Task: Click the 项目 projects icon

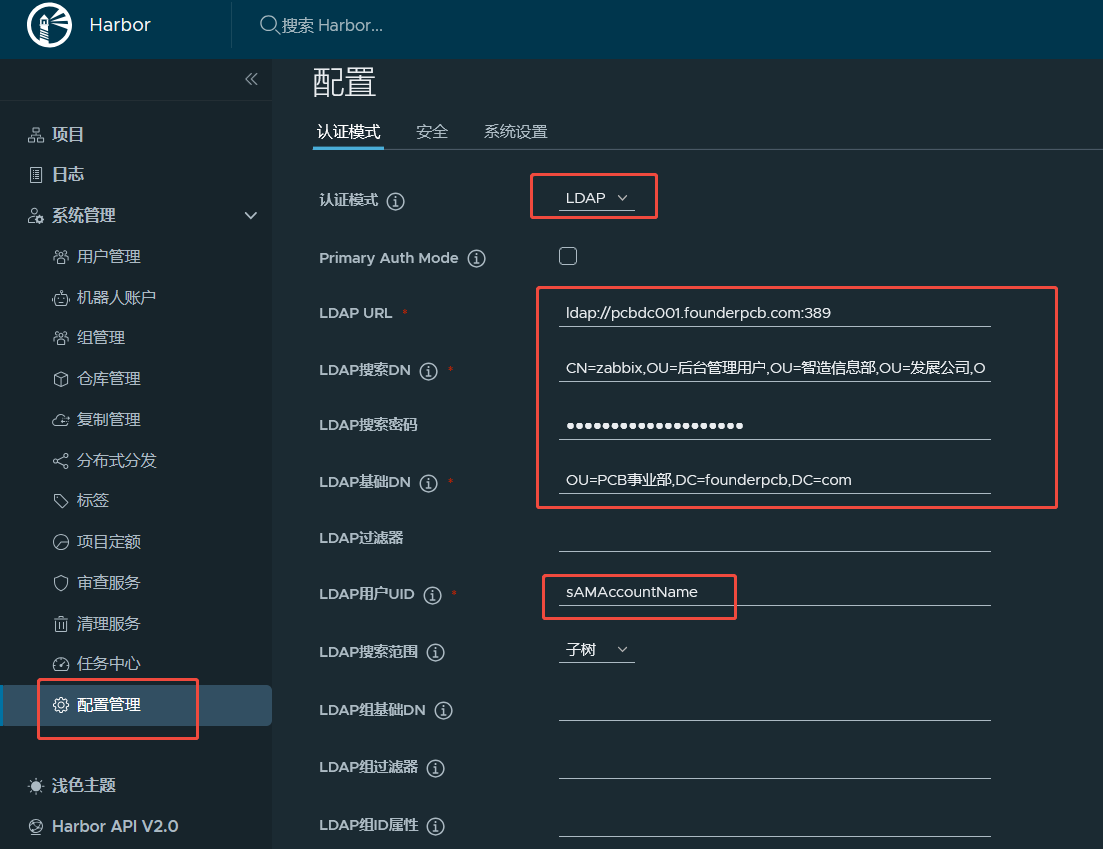Action: click(36, 135)
